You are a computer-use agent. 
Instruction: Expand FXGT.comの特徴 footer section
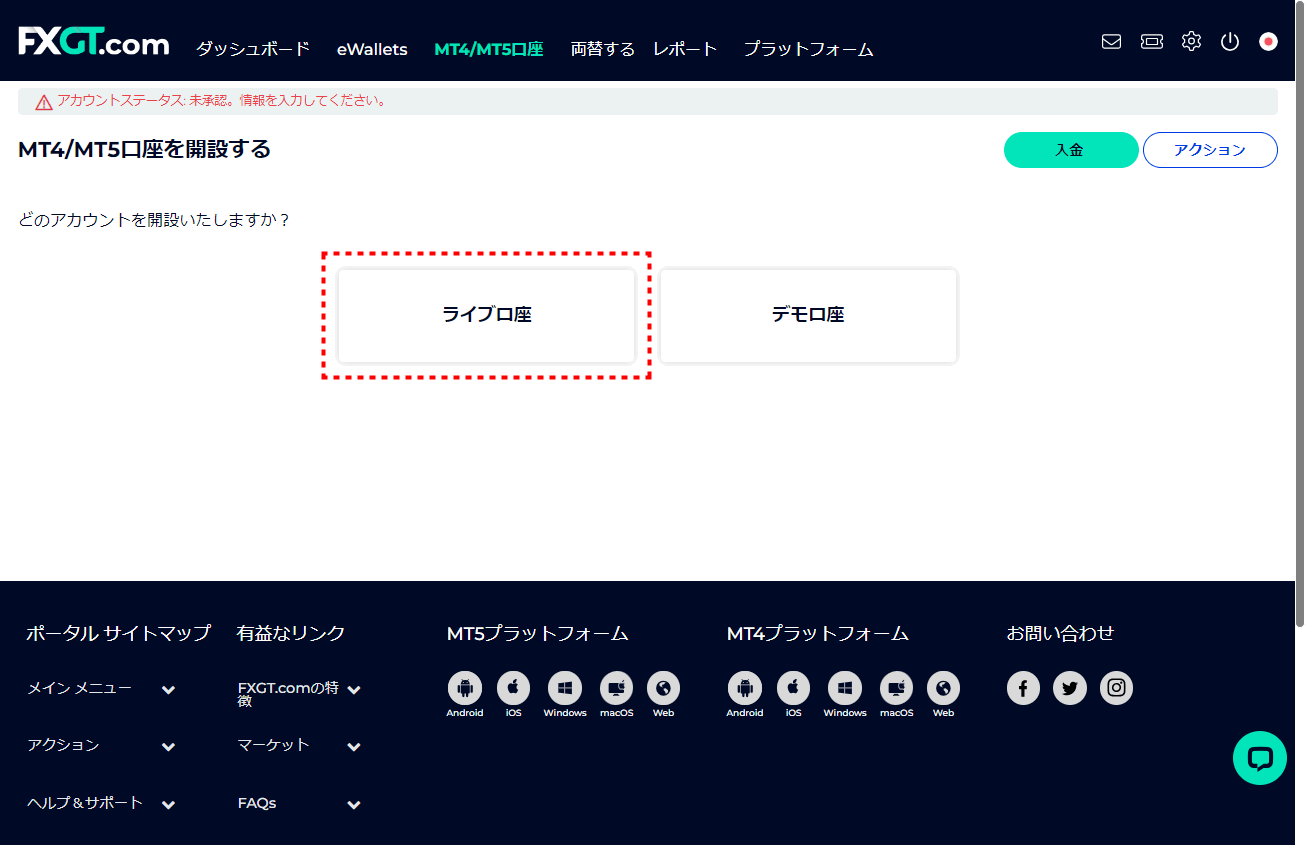pyautogui.click(x=354, y=690)
